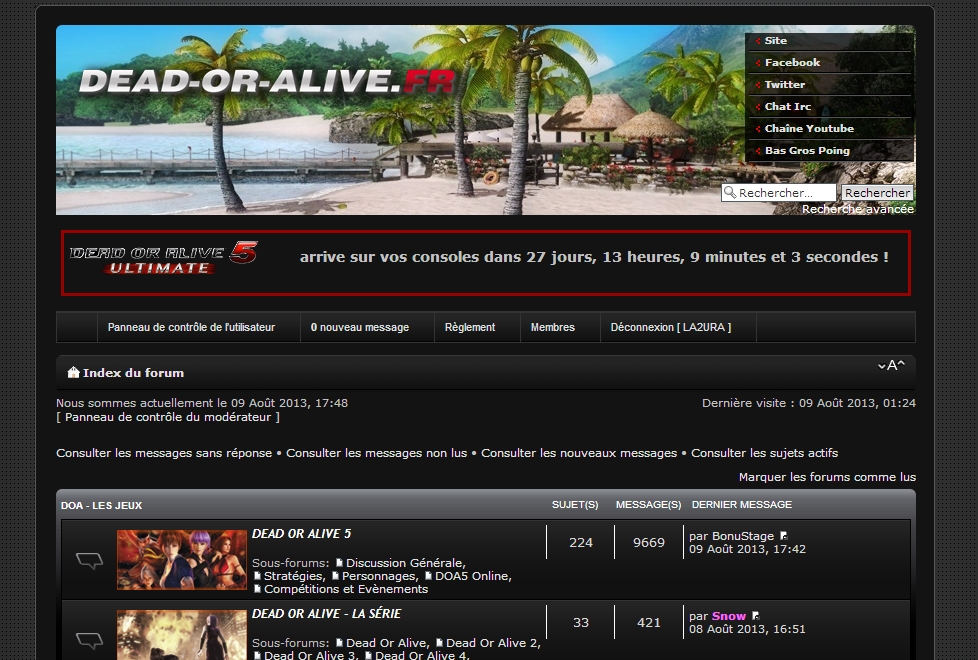Click the subforum icon before Stratégies

(x=257, y=576)
